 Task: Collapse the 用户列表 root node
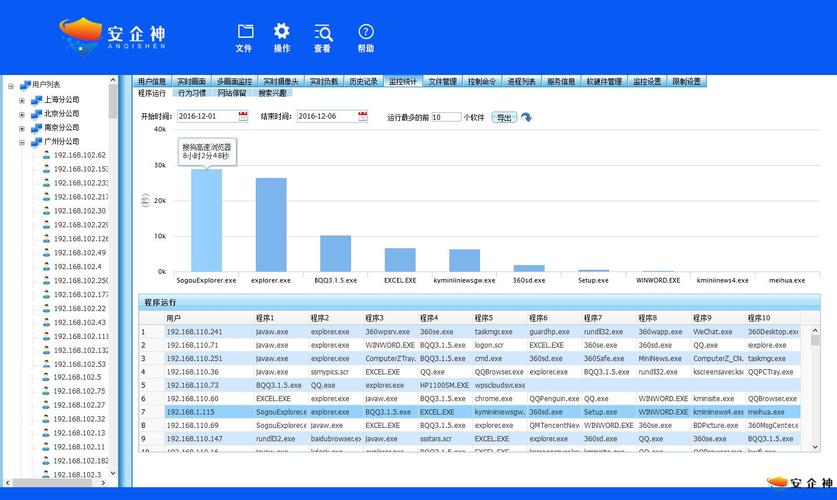point(10,85)
